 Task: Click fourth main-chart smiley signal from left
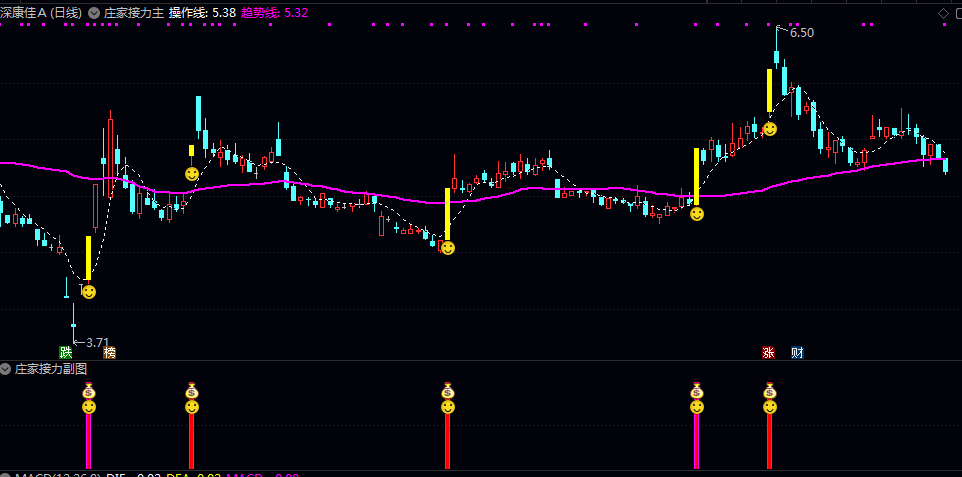(696, 214)
